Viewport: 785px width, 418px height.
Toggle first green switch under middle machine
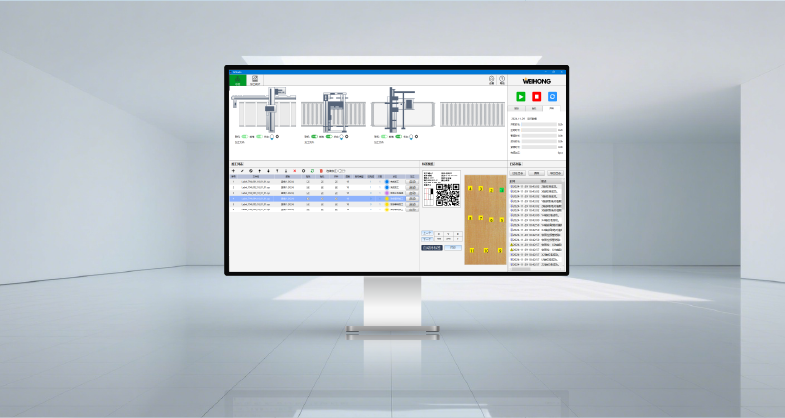tap(313, 137)
